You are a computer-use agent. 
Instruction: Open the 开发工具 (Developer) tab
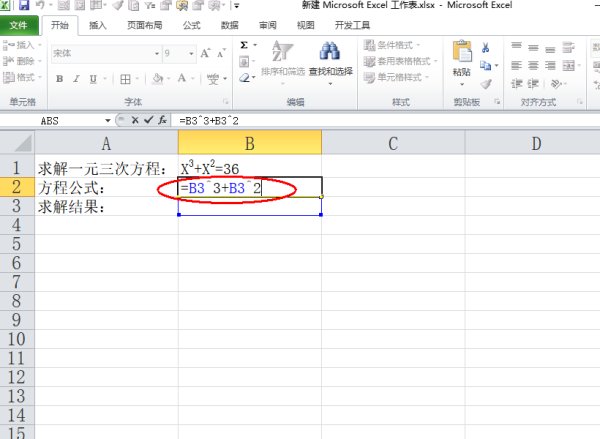coord(352,25)
